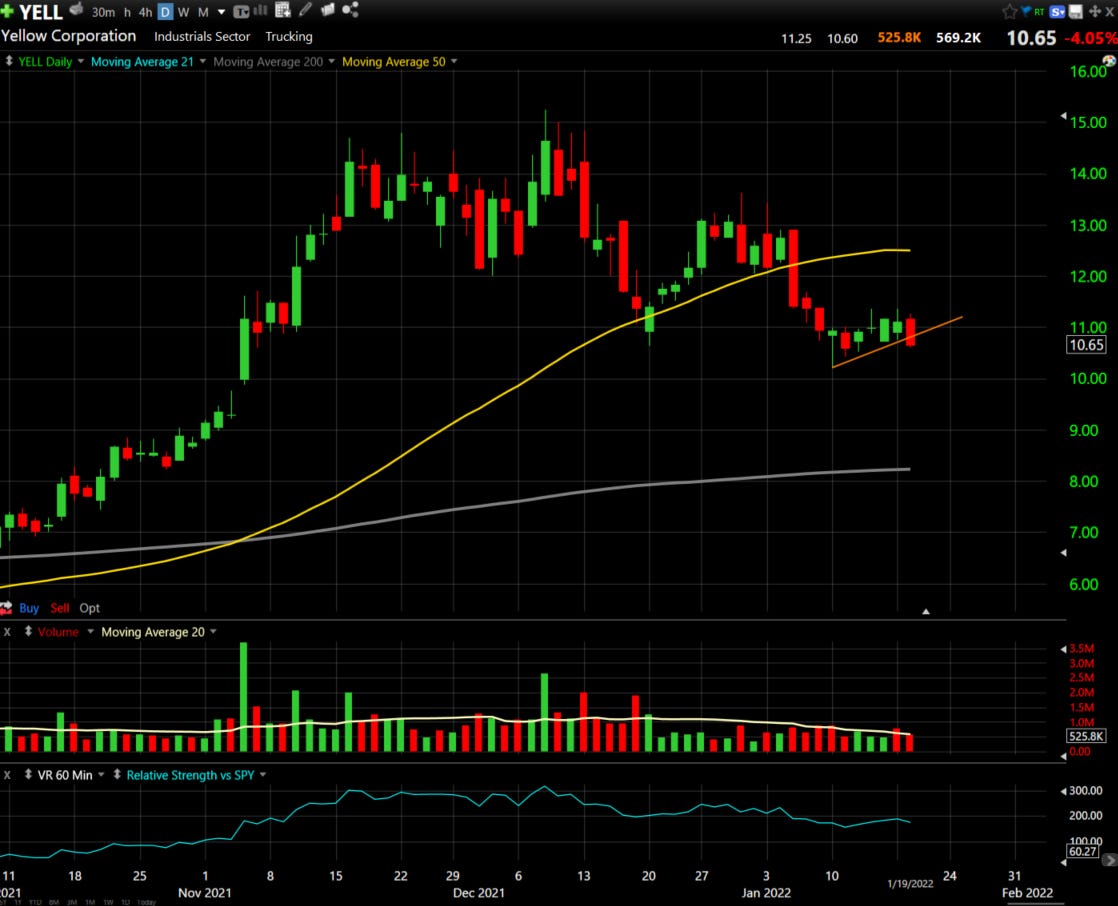The image size is (1118, 906).
Task: Open the chart folder icon
Action: click(328, 10)
